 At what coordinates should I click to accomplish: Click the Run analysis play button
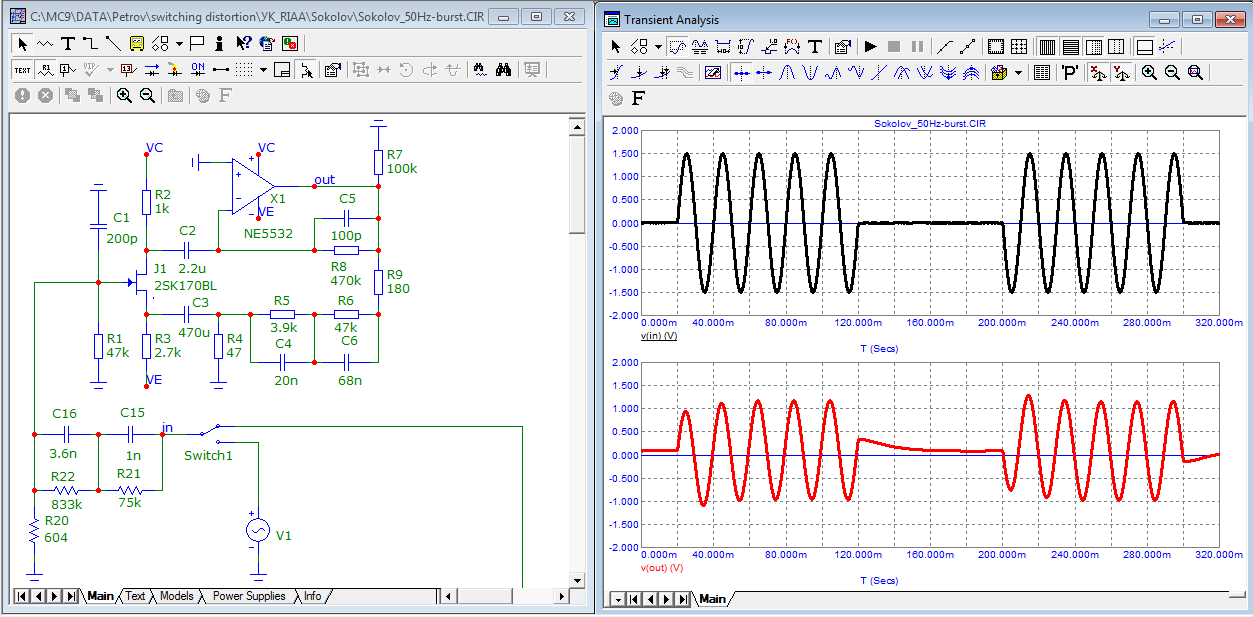click(x=870, y=46)
